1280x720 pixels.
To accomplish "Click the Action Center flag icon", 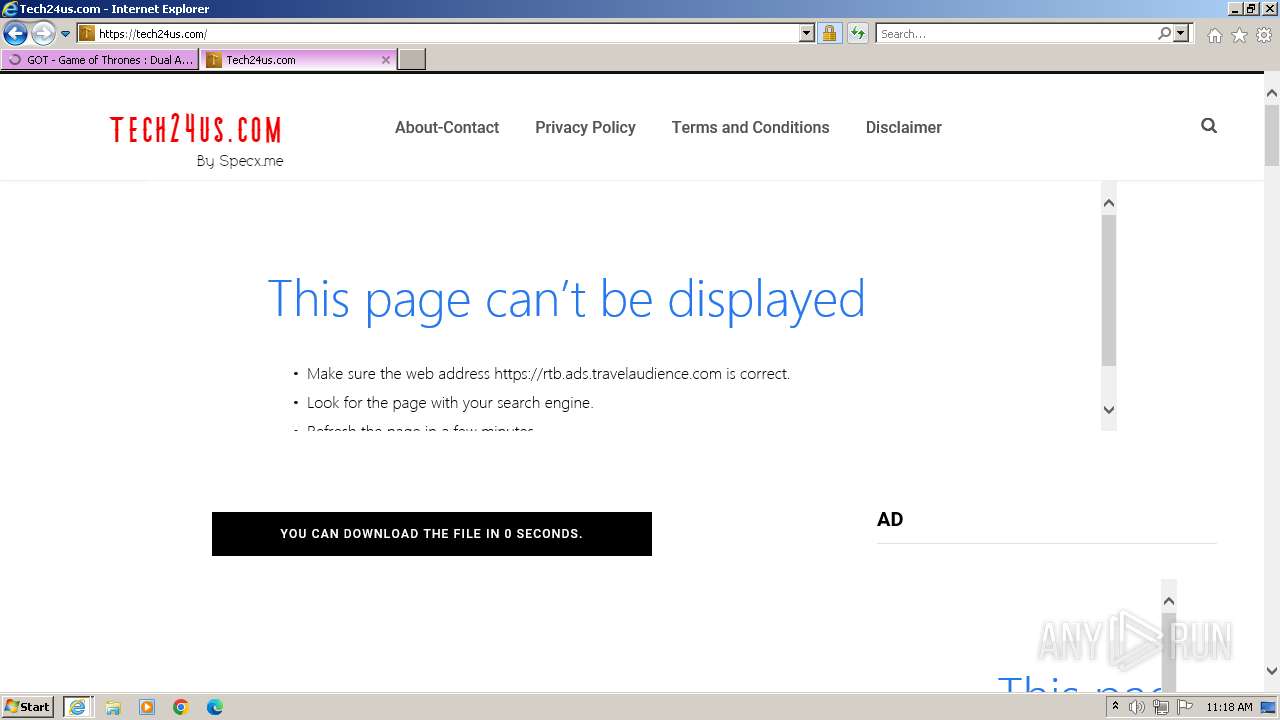I will (x=1185, y=707).
